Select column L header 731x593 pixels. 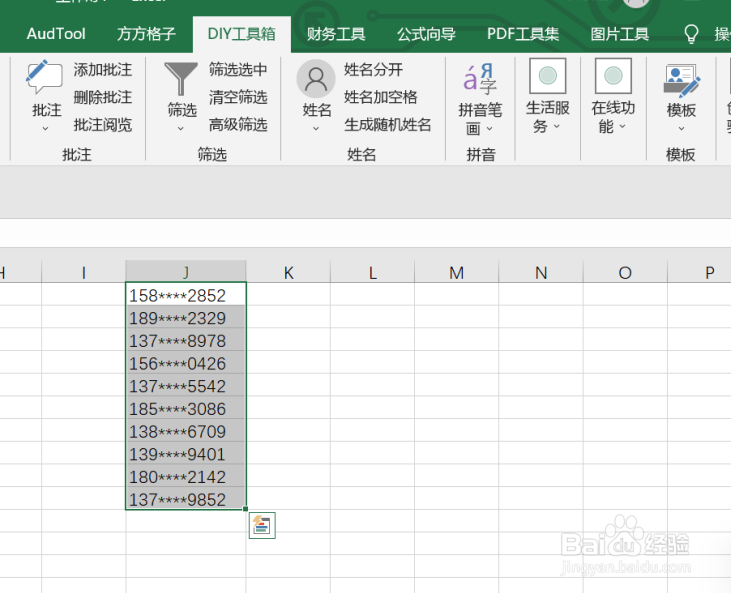tap(372, 272)
